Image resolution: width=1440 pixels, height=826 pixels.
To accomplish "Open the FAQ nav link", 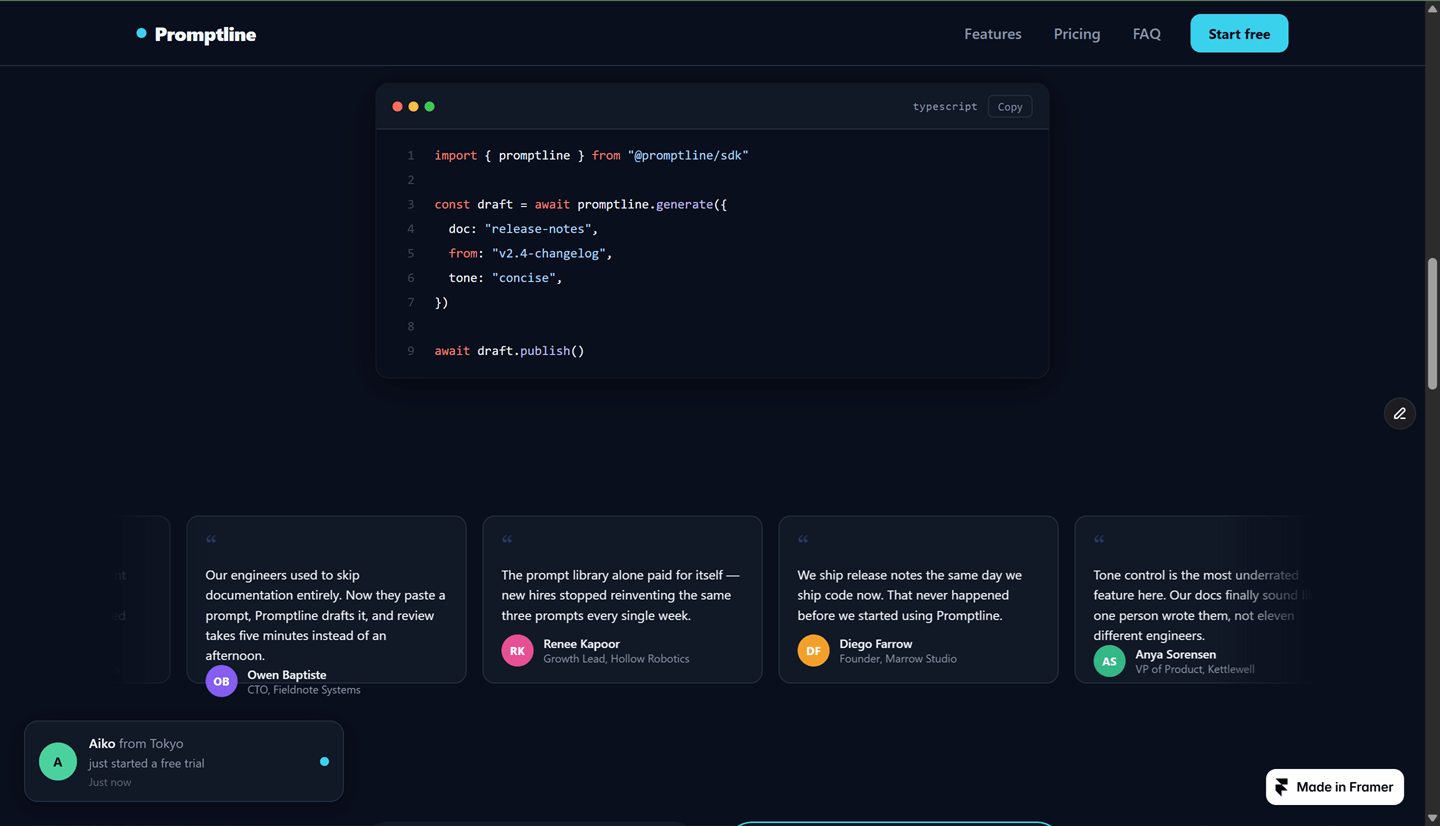I will pyautogui.click(x=1146, y=34).
